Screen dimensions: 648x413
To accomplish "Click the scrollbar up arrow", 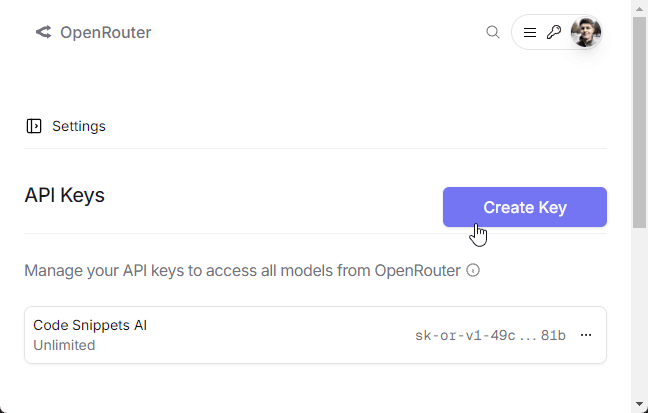I will 639,9.
